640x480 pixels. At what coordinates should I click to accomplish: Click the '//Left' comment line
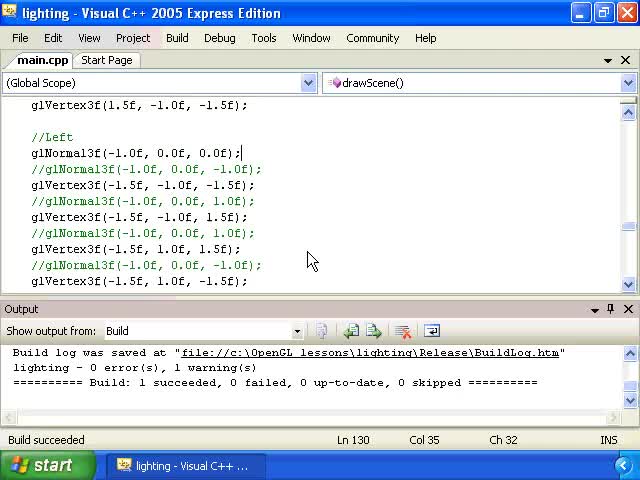click(52, 137)
